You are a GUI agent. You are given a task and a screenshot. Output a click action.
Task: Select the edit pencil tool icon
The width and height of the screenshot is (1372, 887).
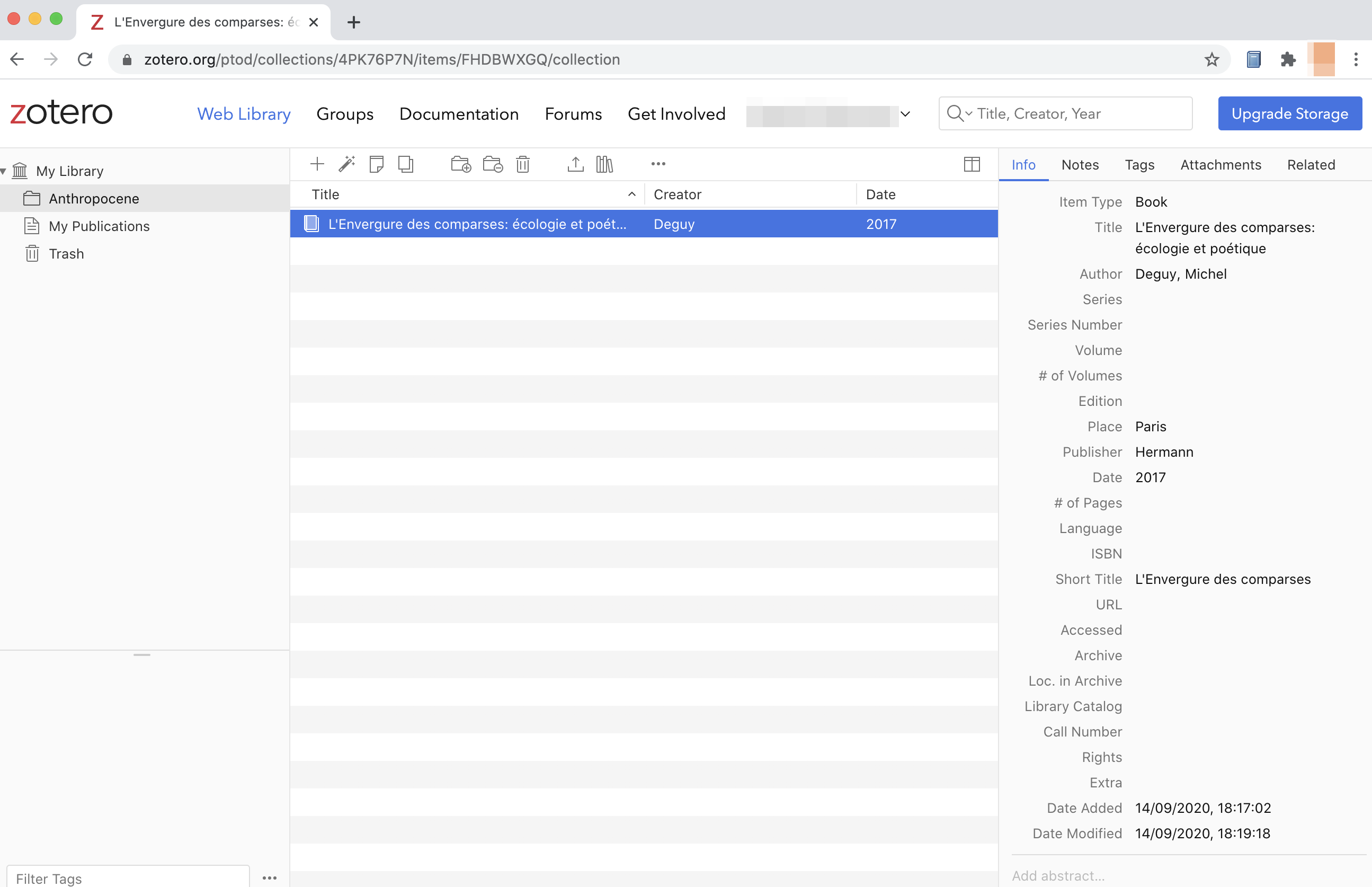(346, 164)
